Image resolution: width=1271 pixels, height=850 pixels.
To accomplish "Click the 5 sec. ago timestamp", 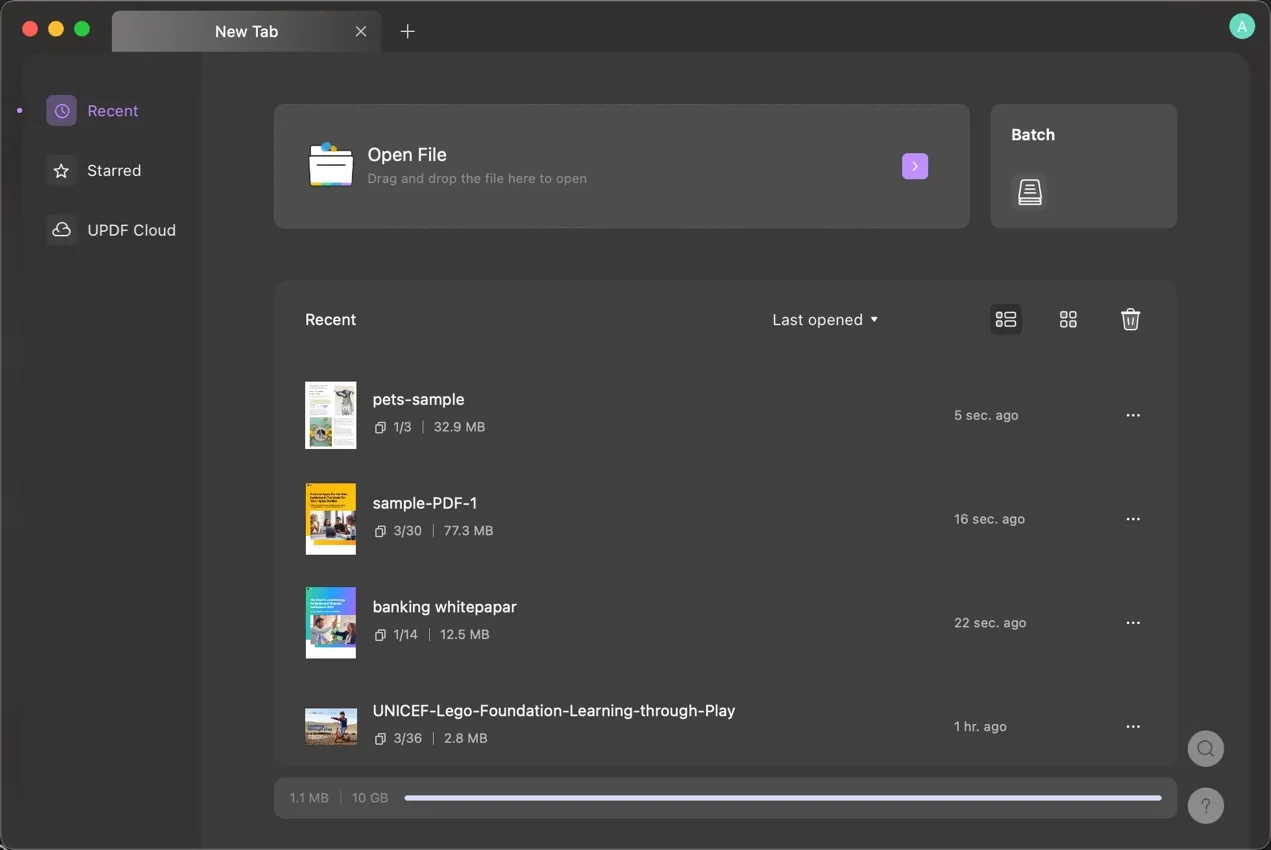I will click(986, 415).
